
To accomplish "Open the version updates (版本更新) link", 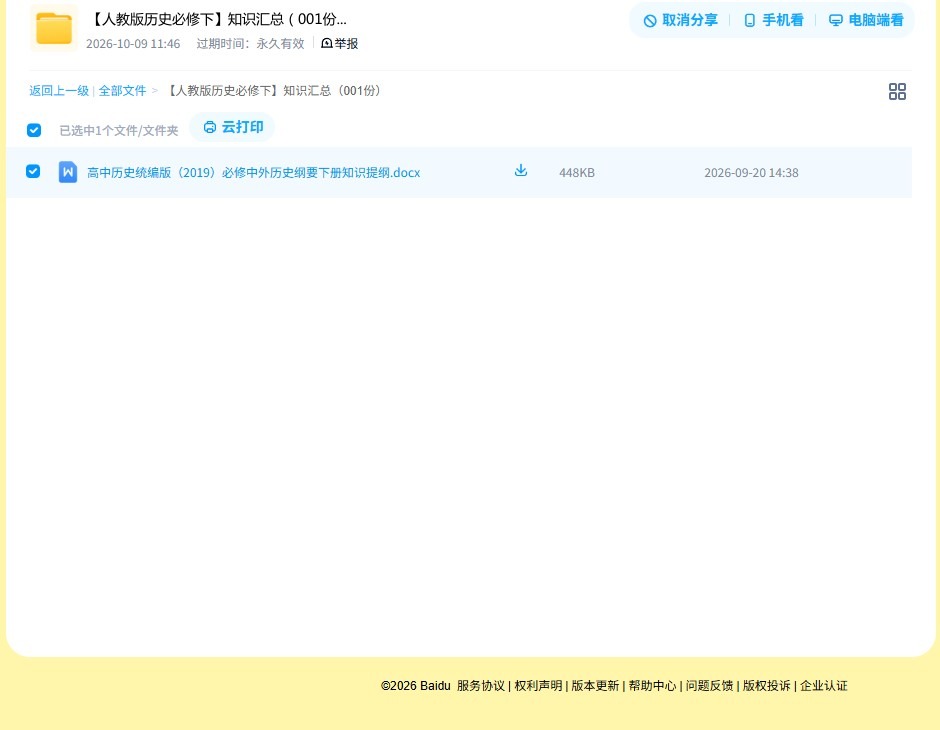I will [x=595, y=686].
